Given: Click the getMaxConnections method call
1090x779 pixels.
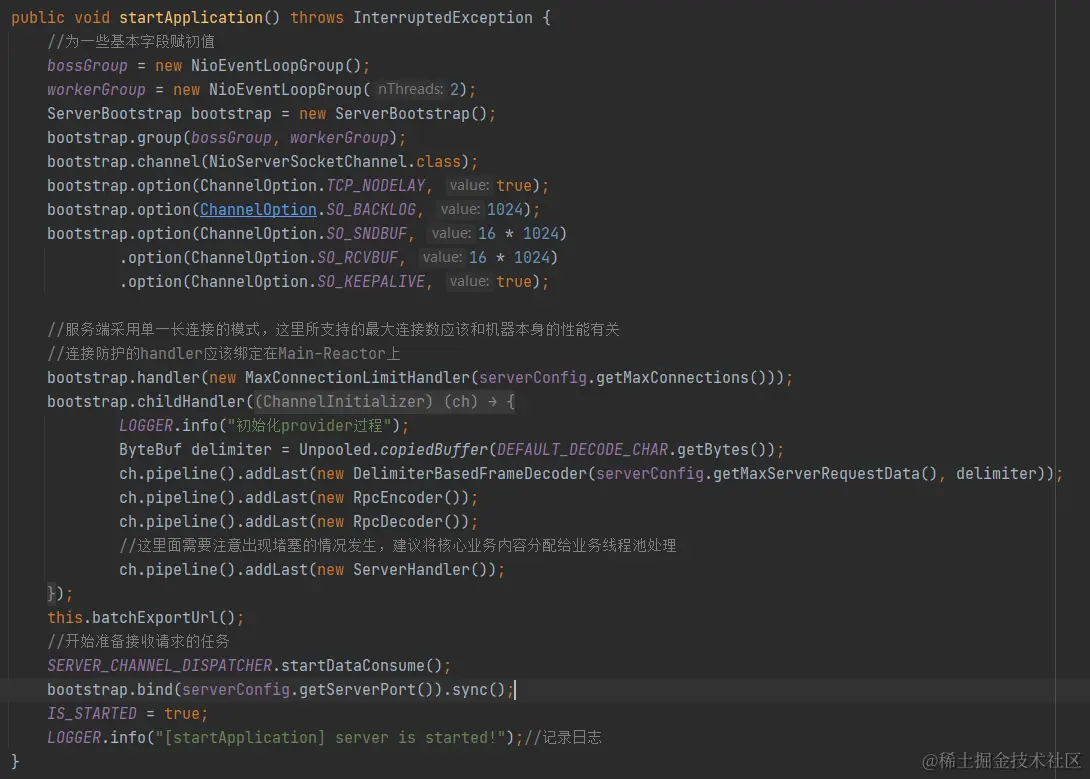Looking at the screenshot, I should tap(672, 377).
